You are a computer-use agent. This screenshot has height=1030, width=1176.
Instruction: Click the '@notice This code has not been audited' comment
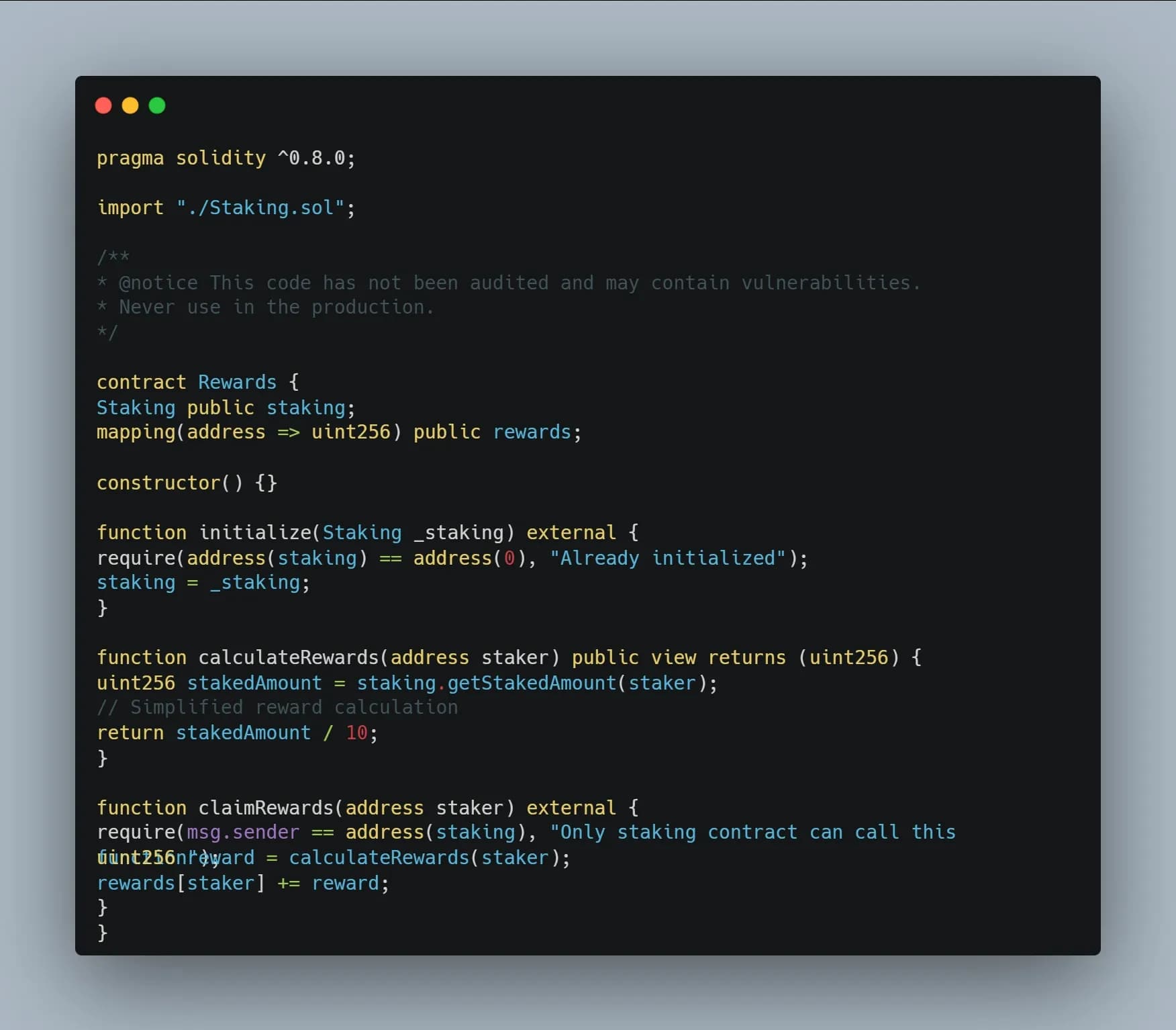click(x=334, y=283)
